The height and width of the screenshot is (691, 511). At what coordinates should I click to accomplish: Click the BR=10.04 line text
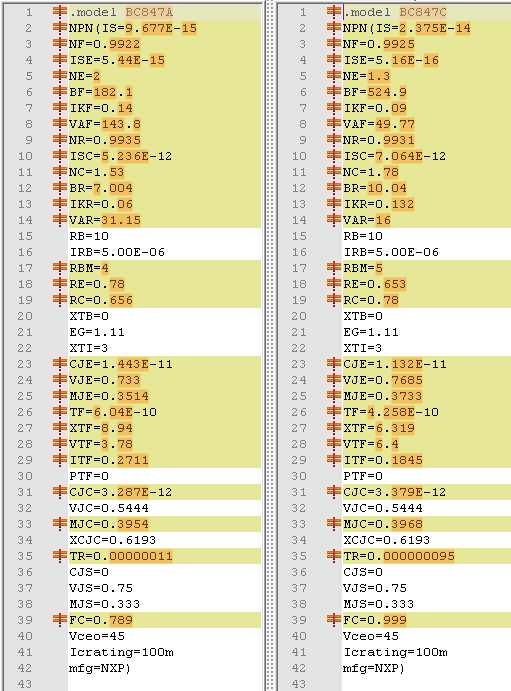[375, 188]
